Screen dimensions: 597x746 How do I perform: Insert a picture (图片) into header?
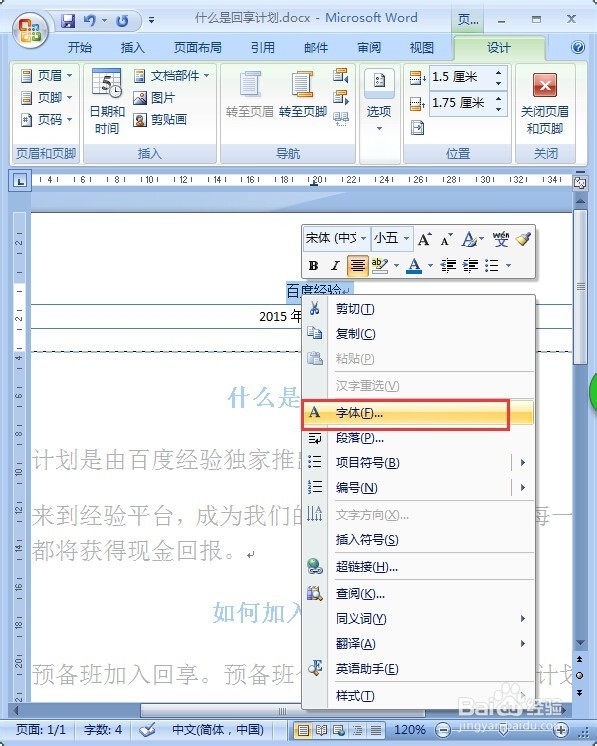pos(154,98)
